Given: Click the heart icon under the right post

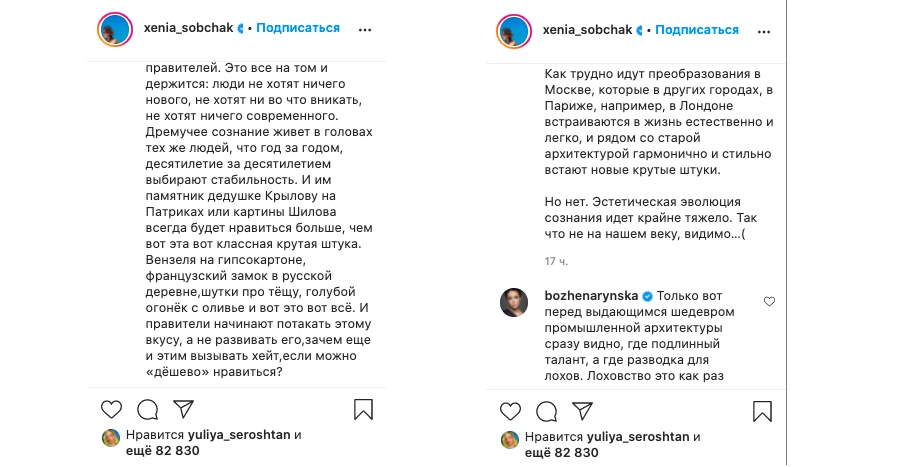Looking at the screenshot, I should pyautogui.click(x=511, y=409).
